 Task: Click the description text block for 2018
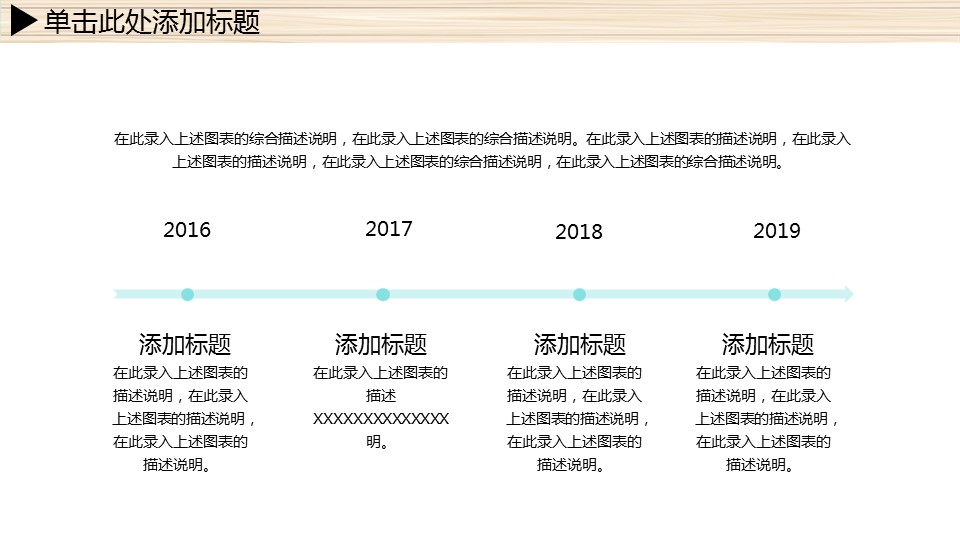pyautogui.click(x=579, y=419)
